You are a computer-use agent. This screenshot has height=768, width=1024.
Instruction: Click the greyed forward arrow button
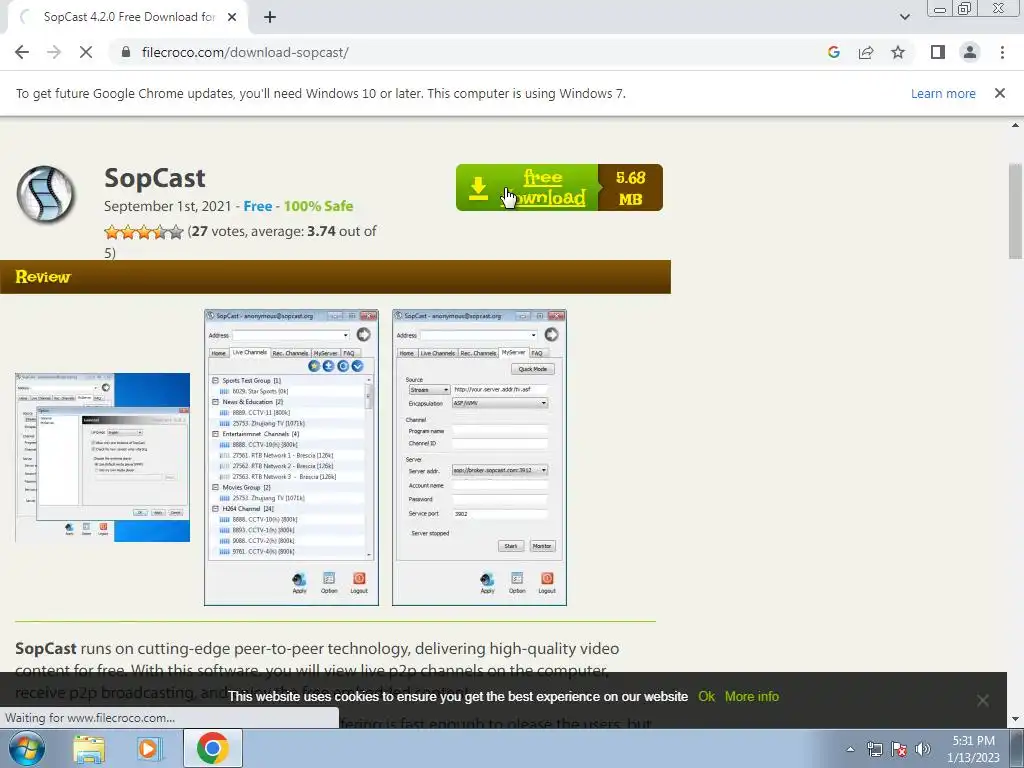(54, 52)
